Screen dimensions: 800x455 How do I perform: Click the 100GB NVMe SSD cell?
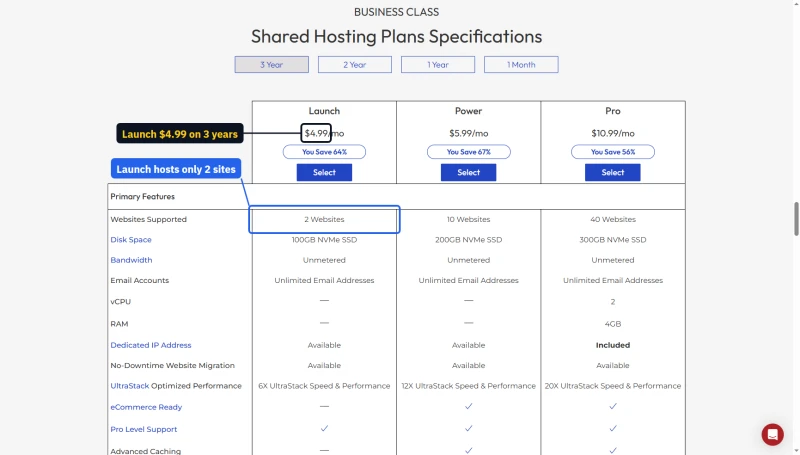point(324,240)
